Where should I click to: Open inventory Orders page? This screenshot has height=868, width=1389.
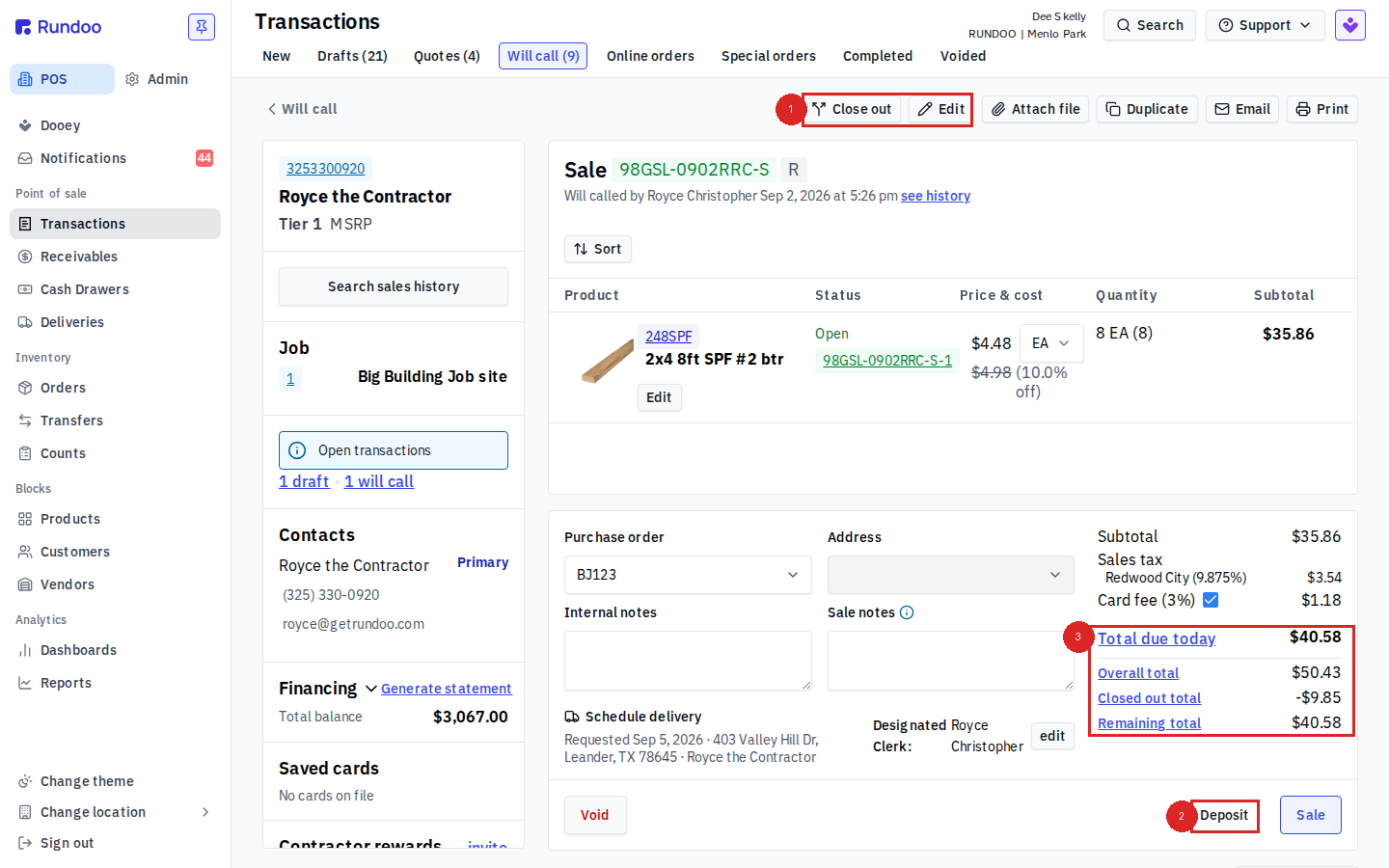(63, 388)
